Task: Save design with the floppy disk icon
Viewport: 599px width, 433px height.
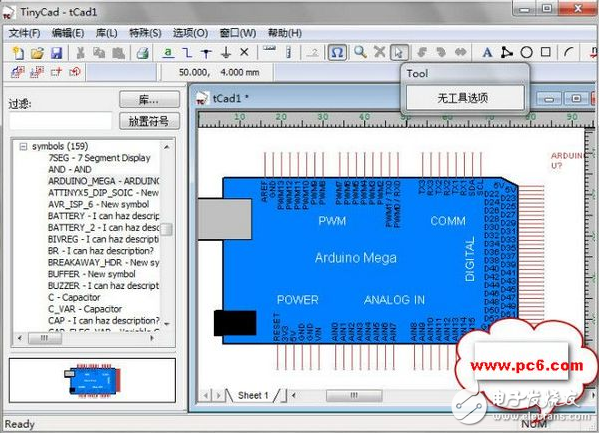Action: coord(57,52)
